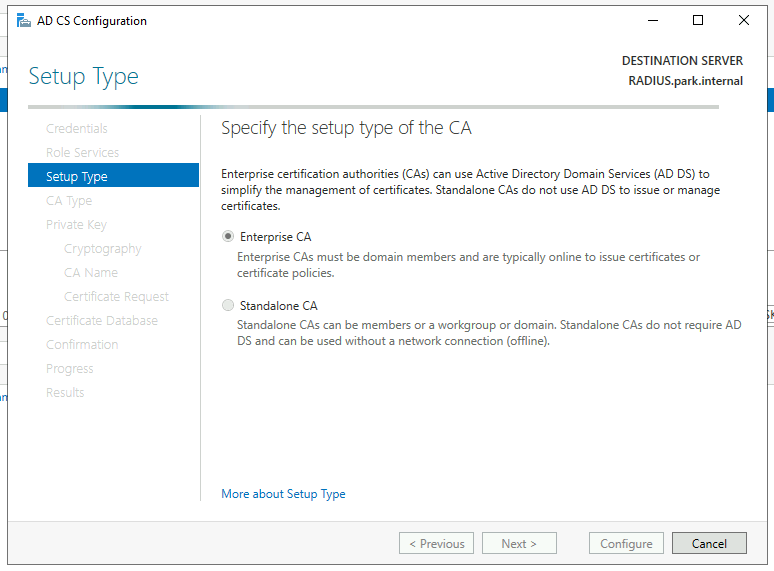Screen dimensions: 774x571
Task: Go to the Credentials step
Action: [x=77, y=128]
